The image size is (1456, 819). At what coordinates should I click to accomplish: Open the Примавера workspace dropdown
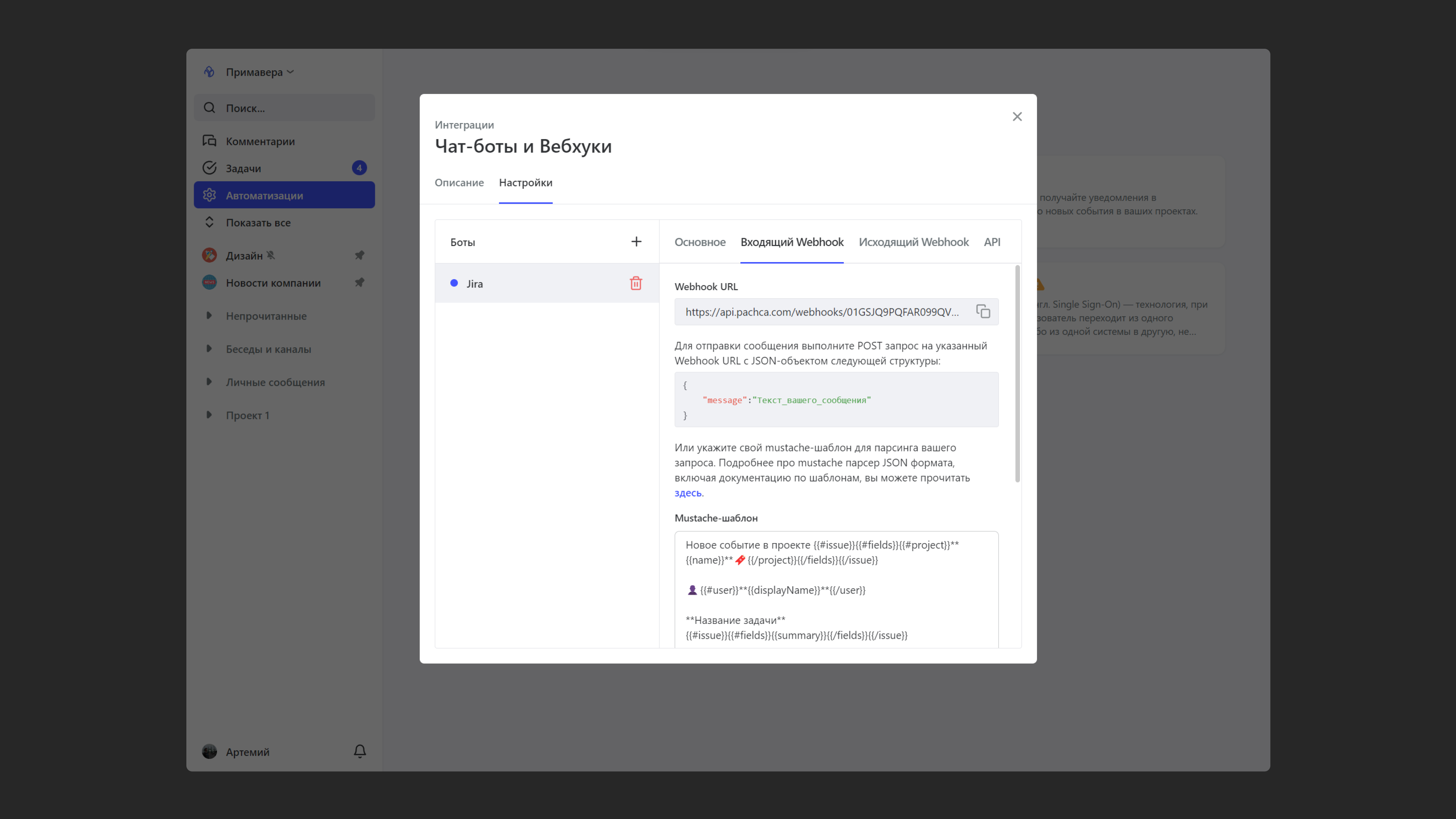point(260,72)
